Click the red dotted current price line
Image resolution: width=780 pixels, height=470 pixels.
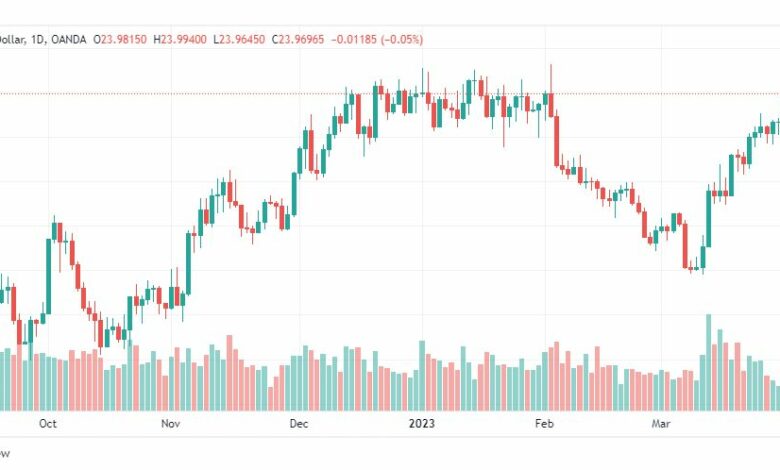[390, 94]
